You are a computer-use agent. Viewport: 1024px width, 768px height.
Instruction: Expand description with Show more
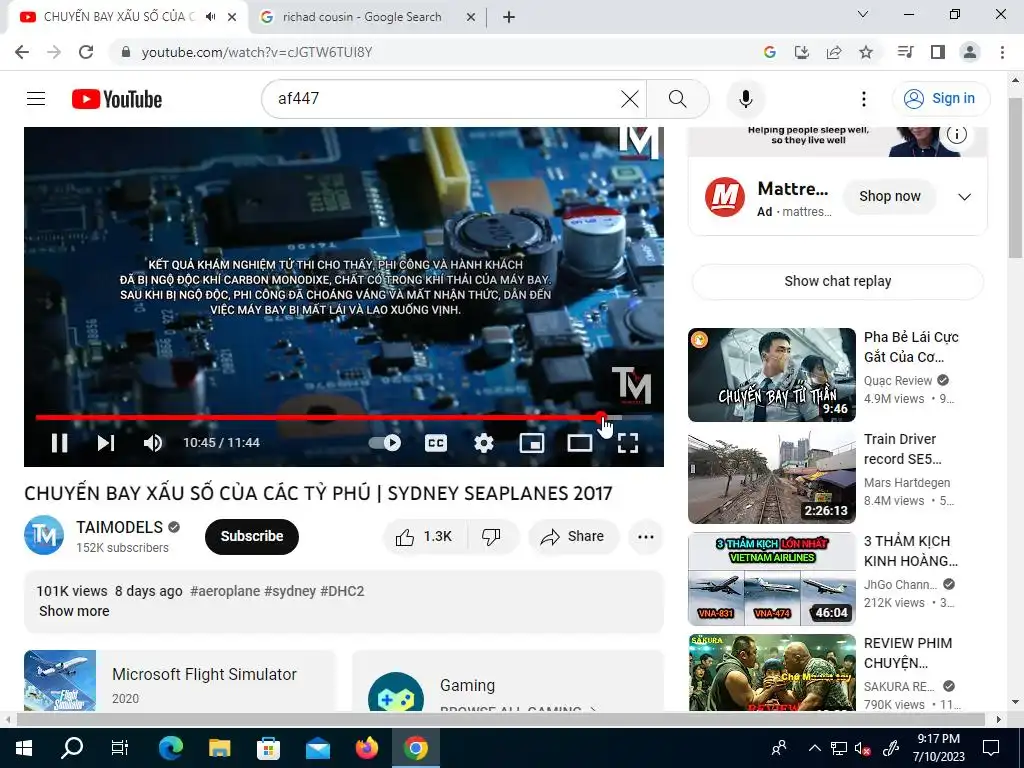tap(74, 611)
